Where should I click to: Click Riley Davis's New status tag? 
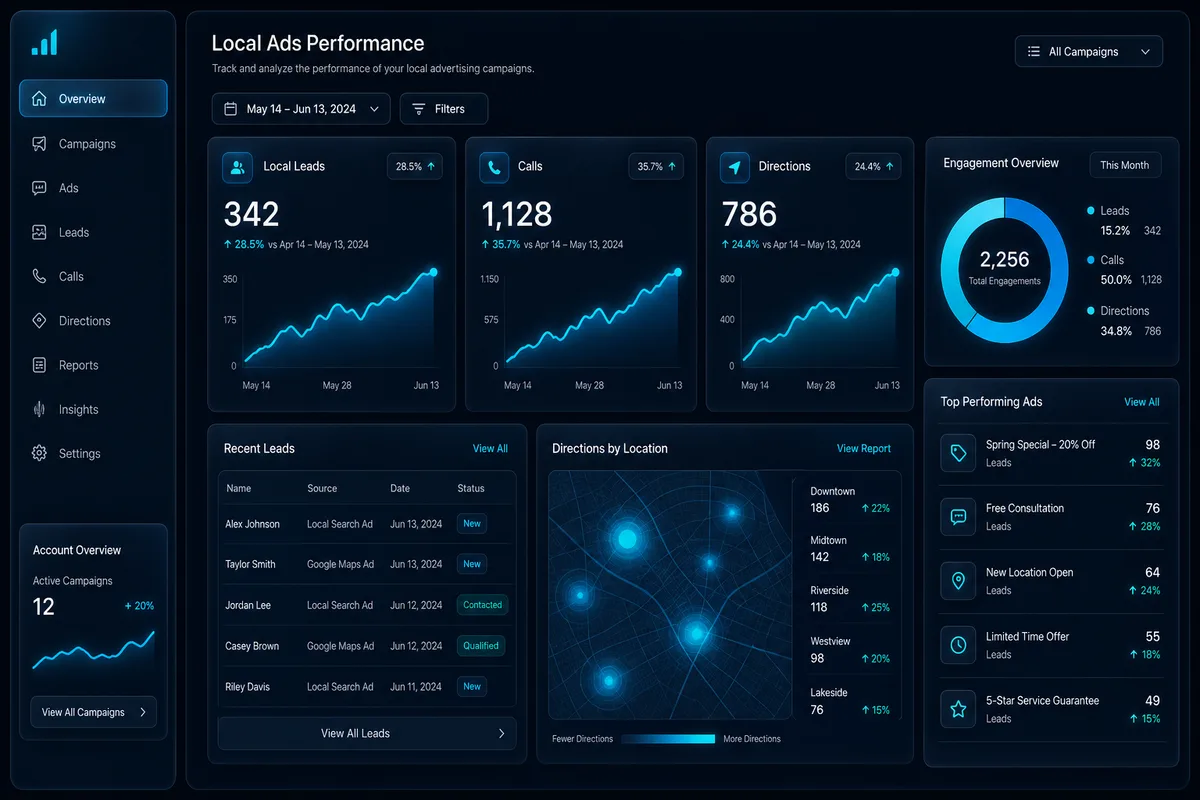tap(472, 687)
